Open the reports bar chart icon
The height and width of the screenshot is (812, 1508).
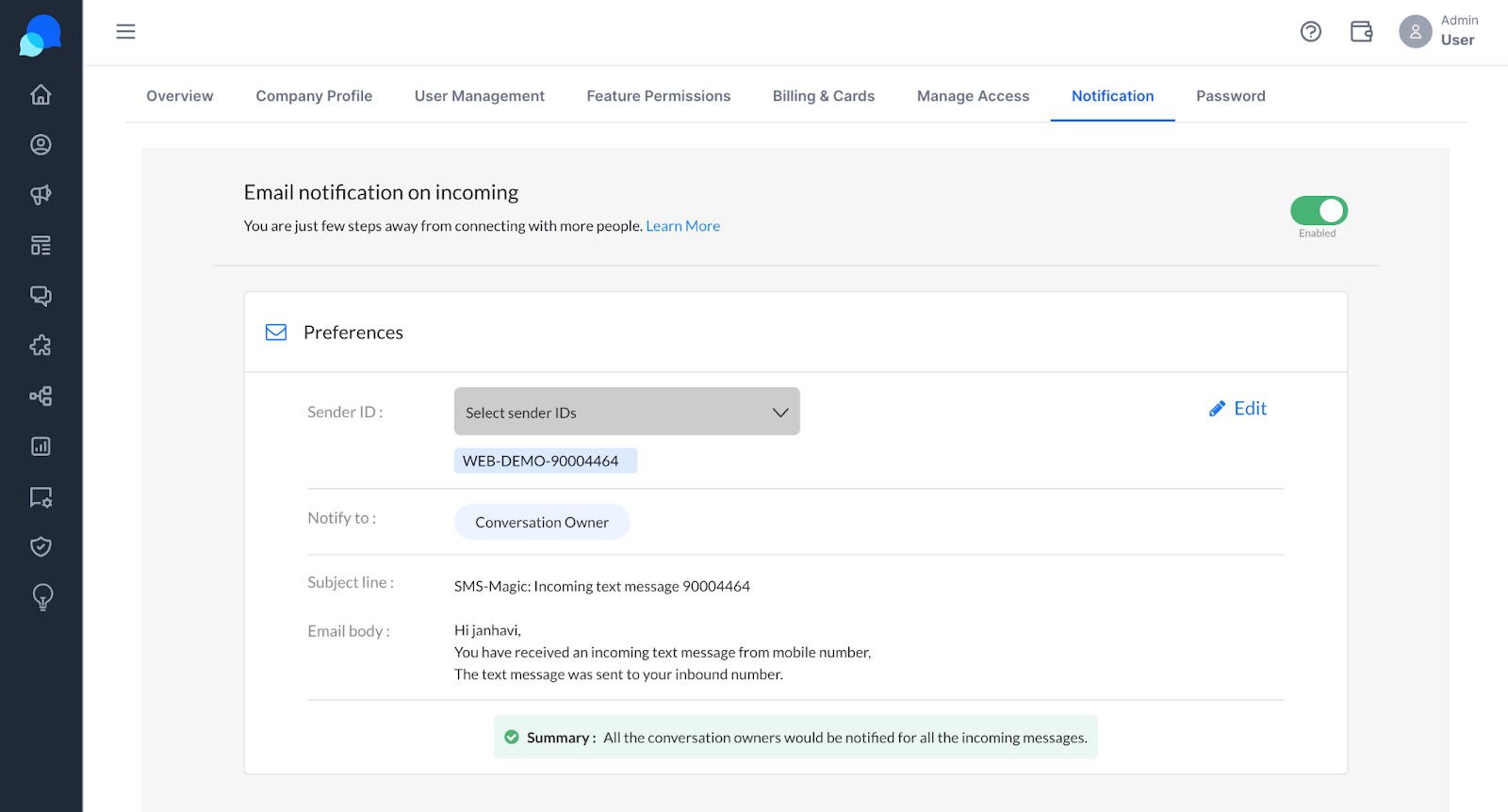point(41,447)
